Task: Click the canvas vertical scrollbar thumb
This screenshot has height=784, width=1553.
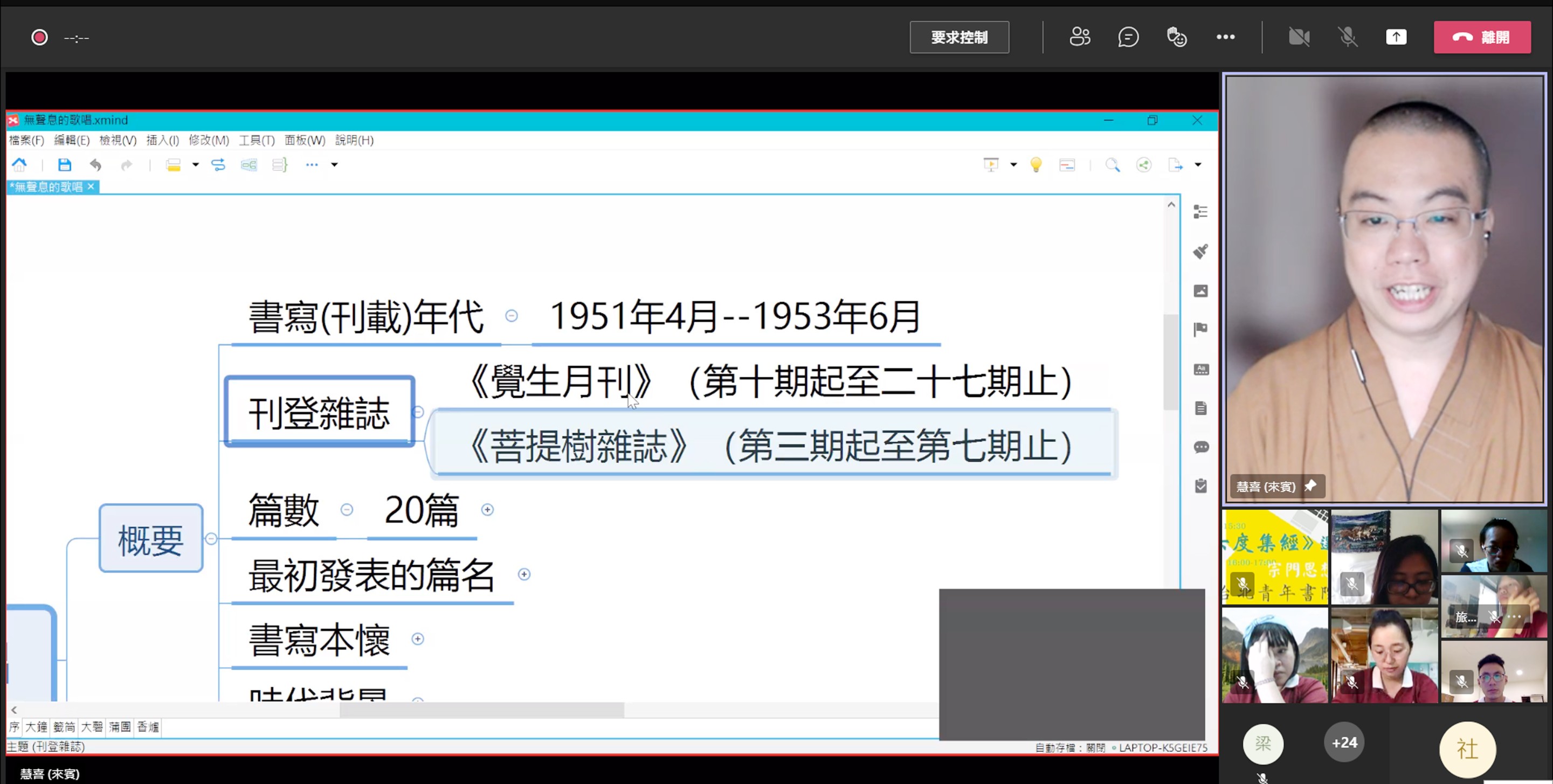Action: click(1170, 362)
